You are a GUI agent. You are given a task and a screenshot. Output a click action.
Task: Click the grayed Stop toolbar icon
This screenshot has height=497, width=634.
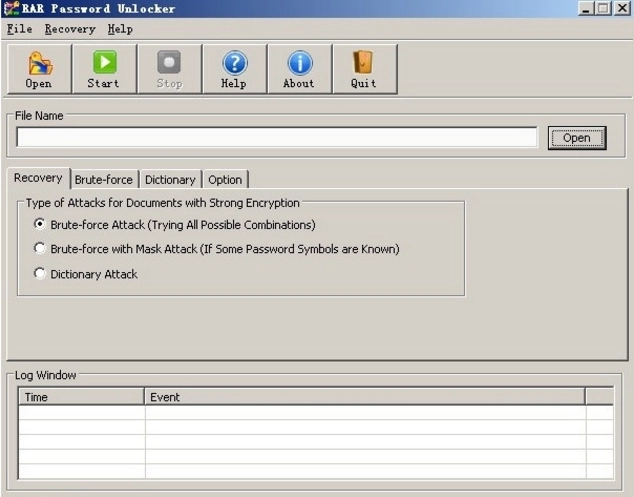169,64
